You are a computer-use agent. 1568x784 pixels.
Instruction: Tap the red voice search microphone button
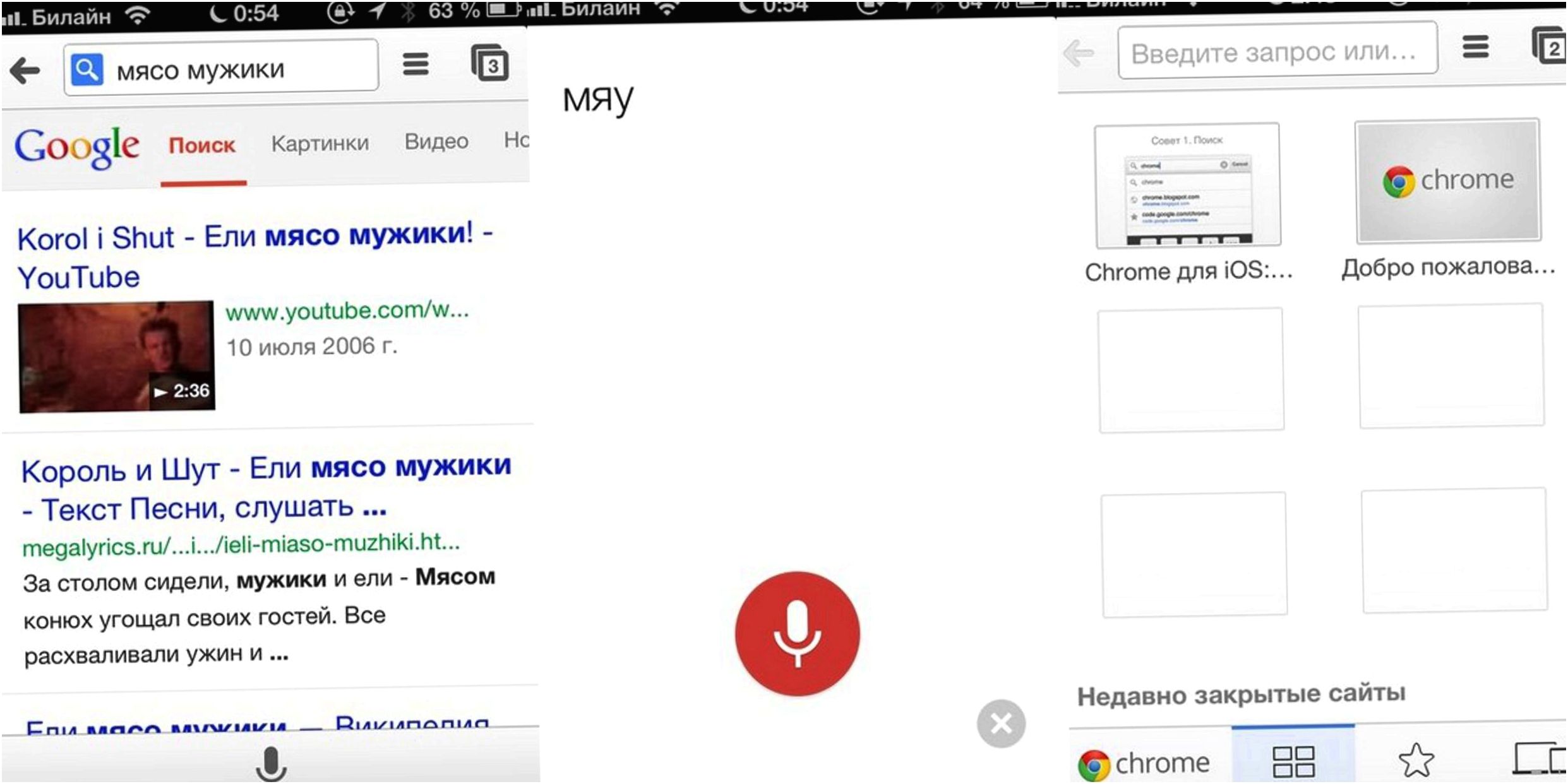[x=797, y=633]
